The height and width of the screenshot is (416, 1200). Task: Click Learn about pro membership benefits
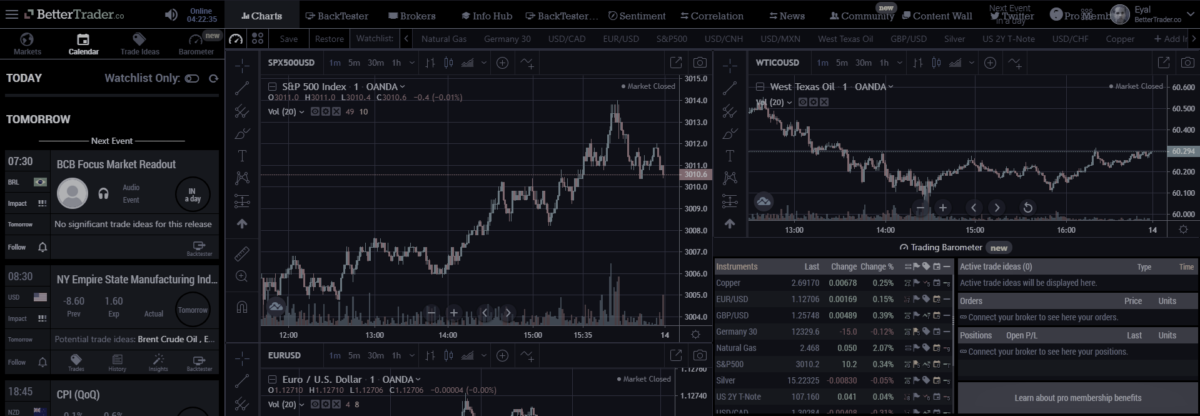(1078, 398)
